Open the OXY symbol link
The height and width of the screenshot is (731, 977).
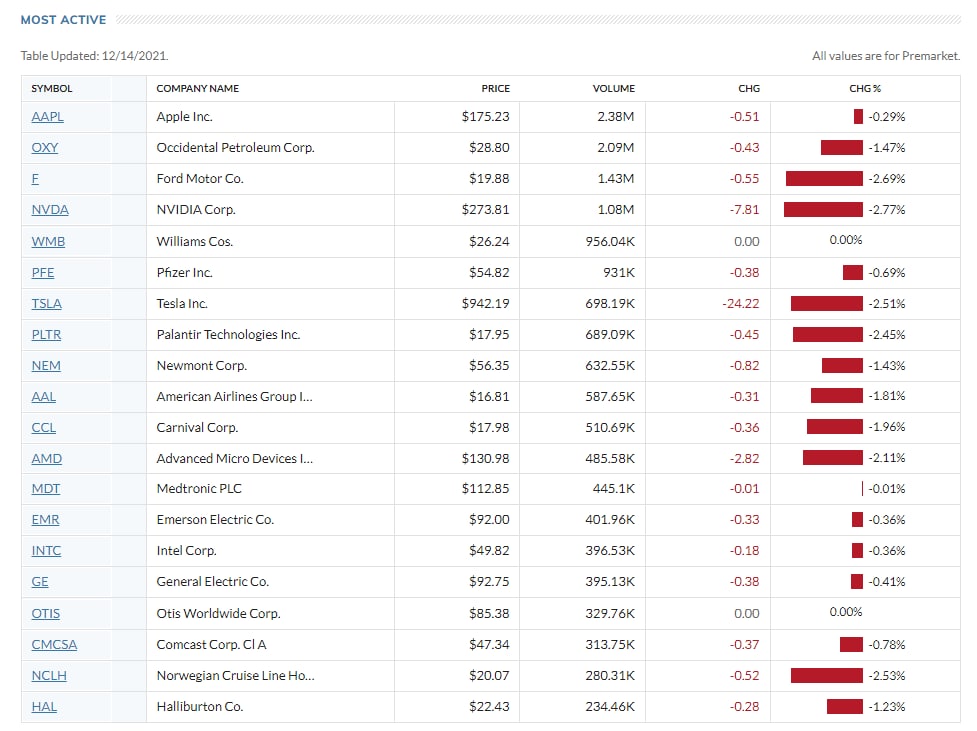(45, 148)
